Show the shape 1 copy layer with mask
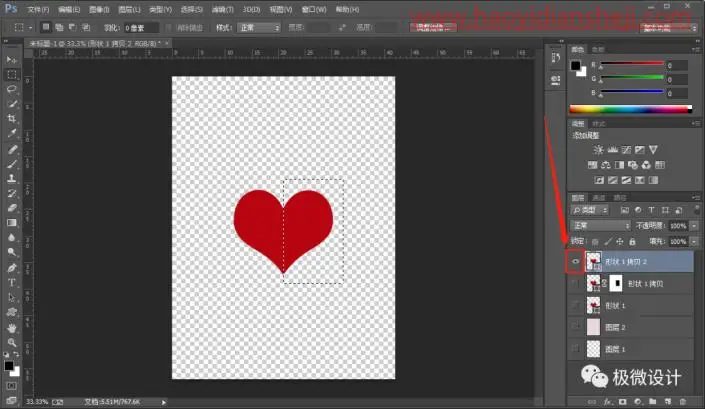 click(x=576, y=284)
